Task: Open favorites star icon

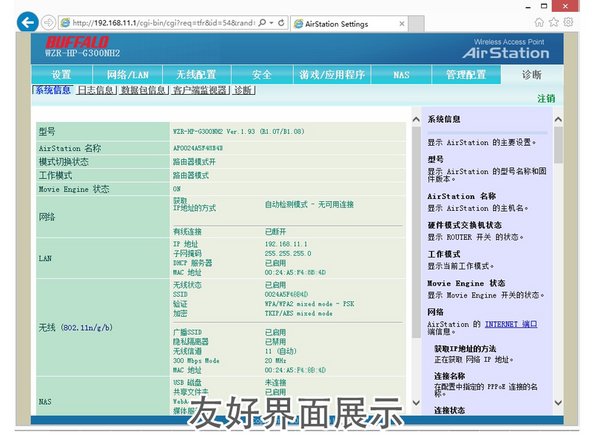Action: point(553,22)
